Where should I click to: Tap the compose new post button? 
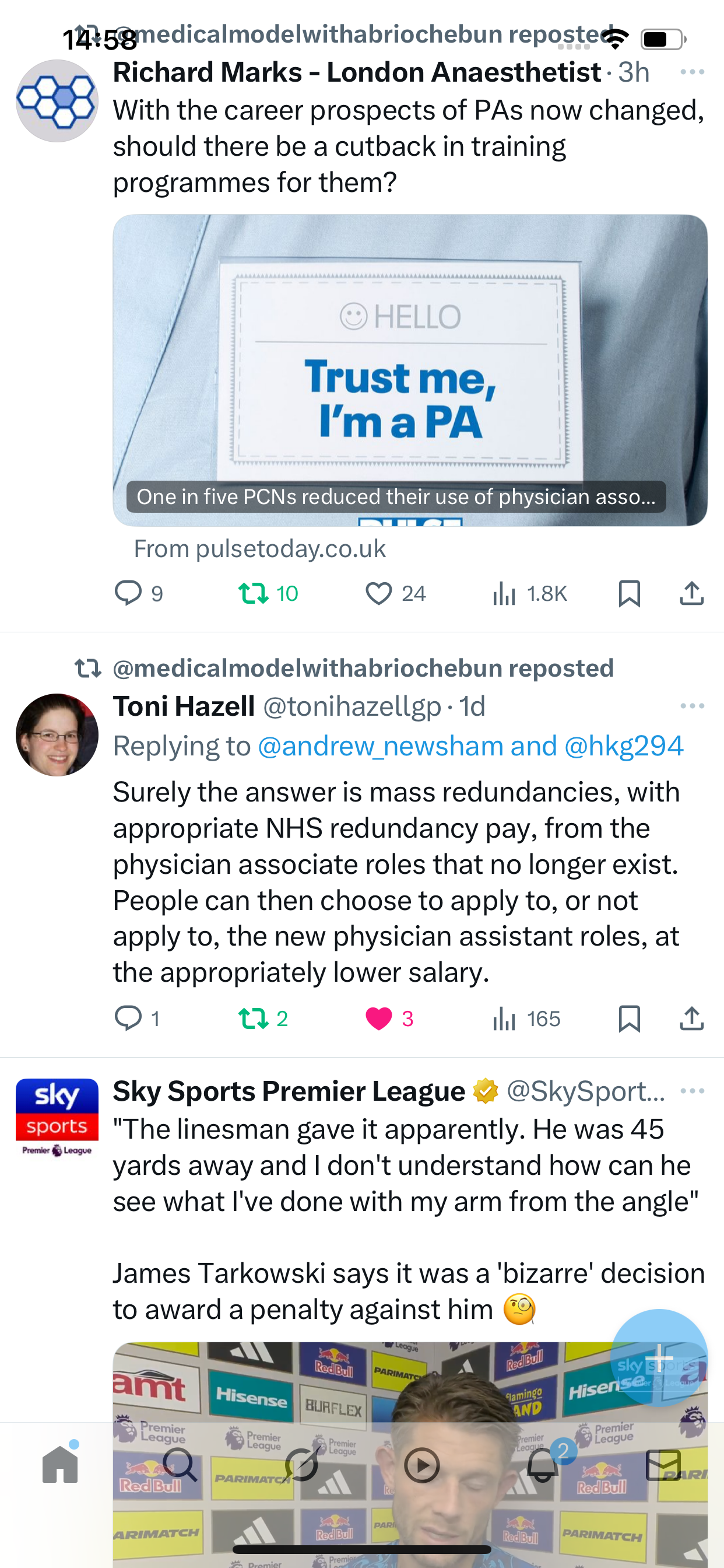658,1357
